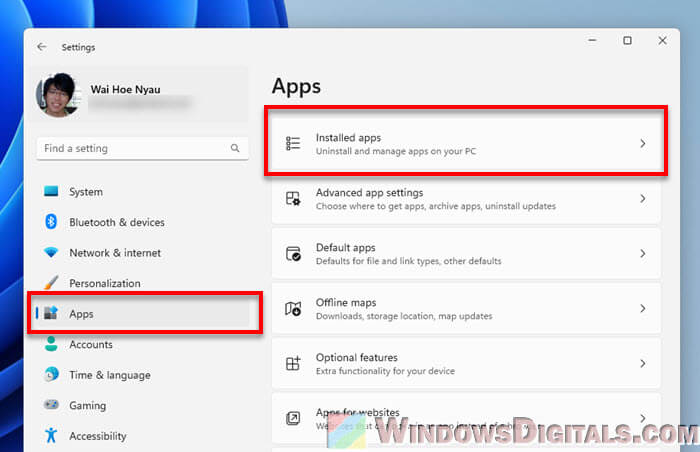Expand Apps for websites chevron
Screen dimensions: 700x452
[642, 418]
